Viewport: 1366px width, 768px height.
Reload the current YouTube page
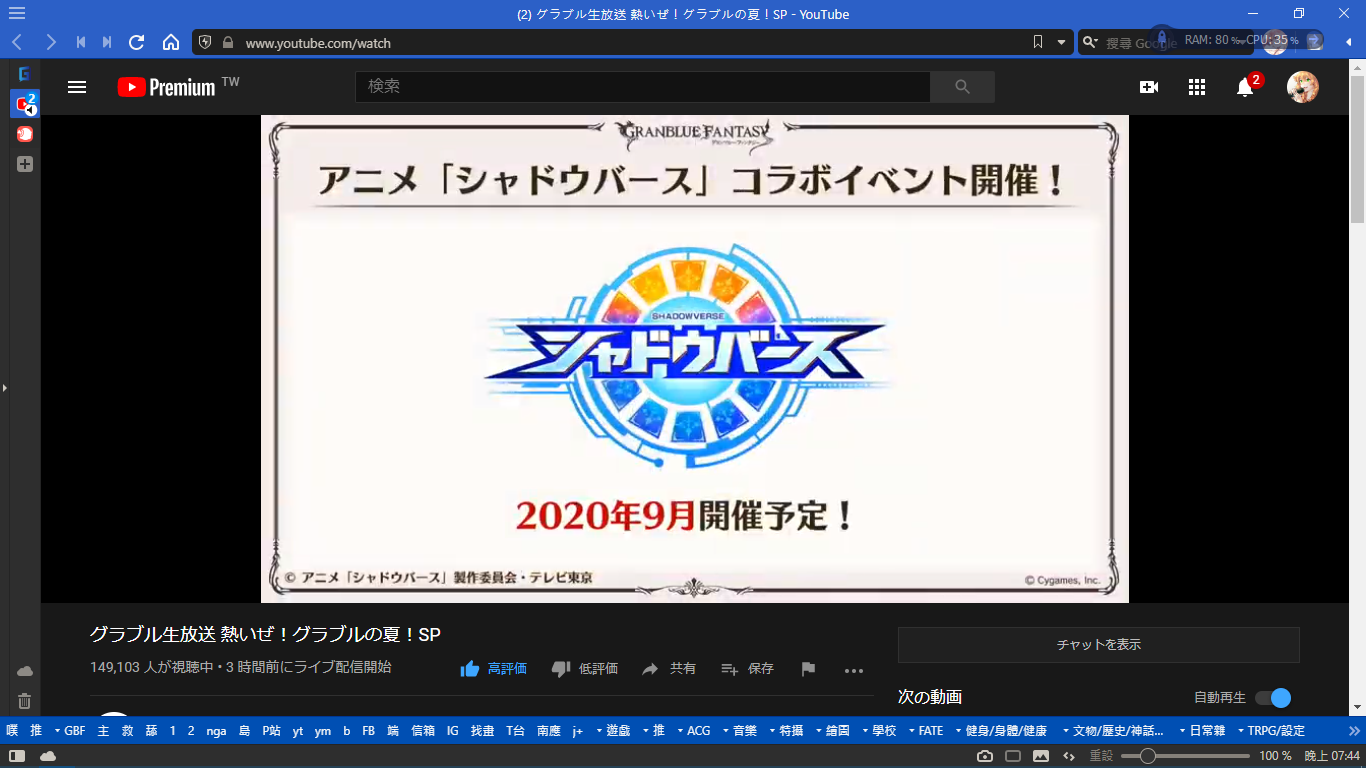[x=138, y=42]
